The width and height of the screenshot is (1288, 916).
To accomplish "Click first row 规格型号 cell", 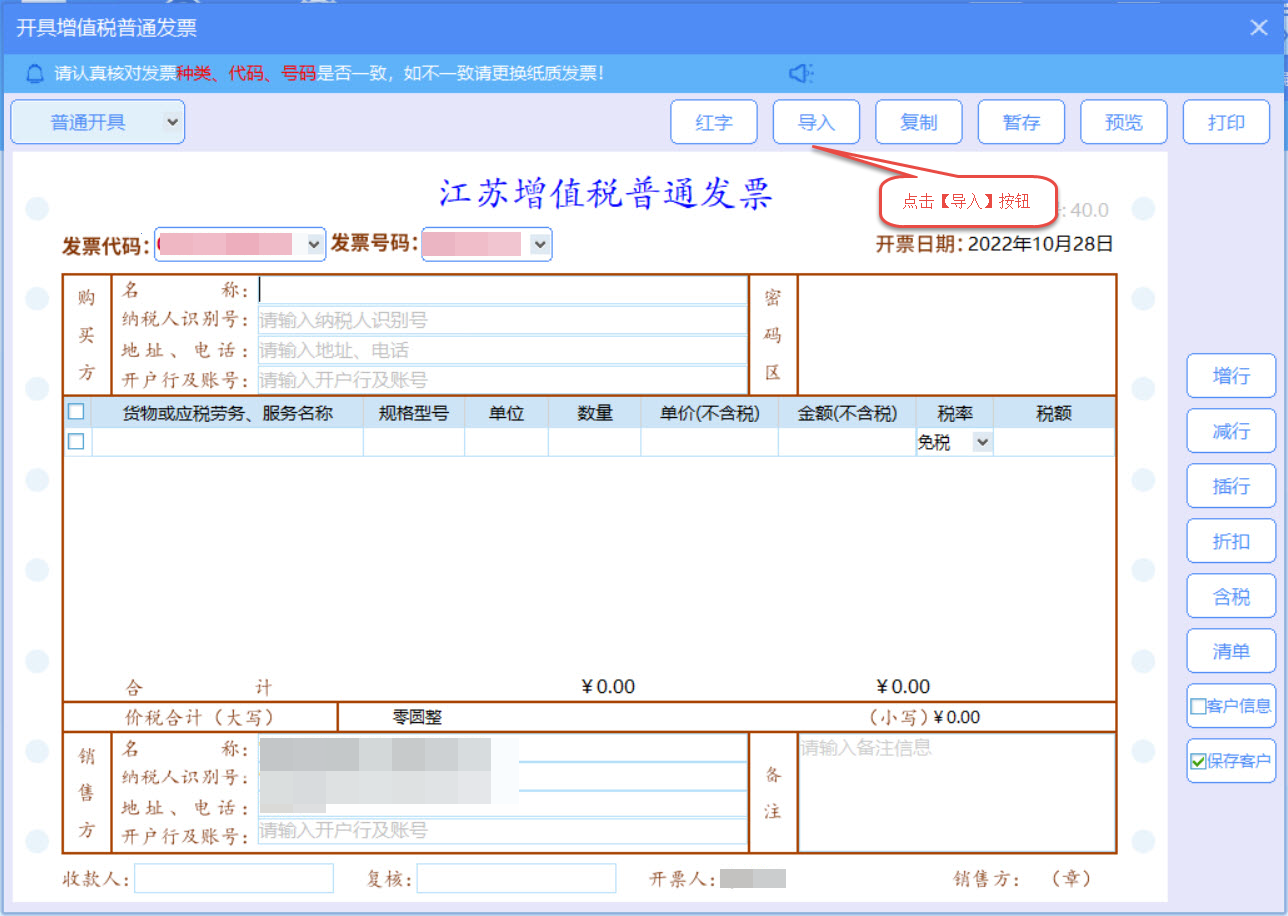I will pos(414,442).
